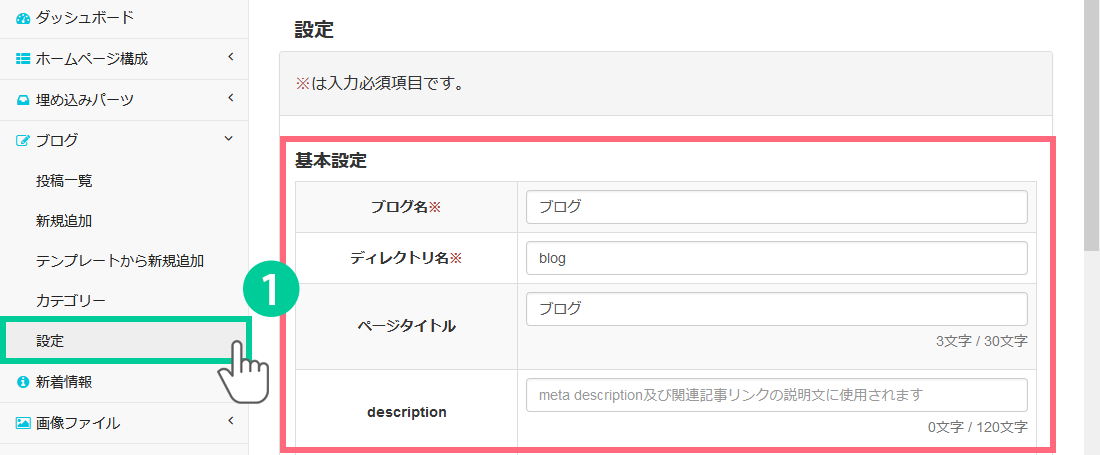The image size is (1100, 455).
Task: Open テンプレートから新規追加 menu item
Action: point(120,261)
